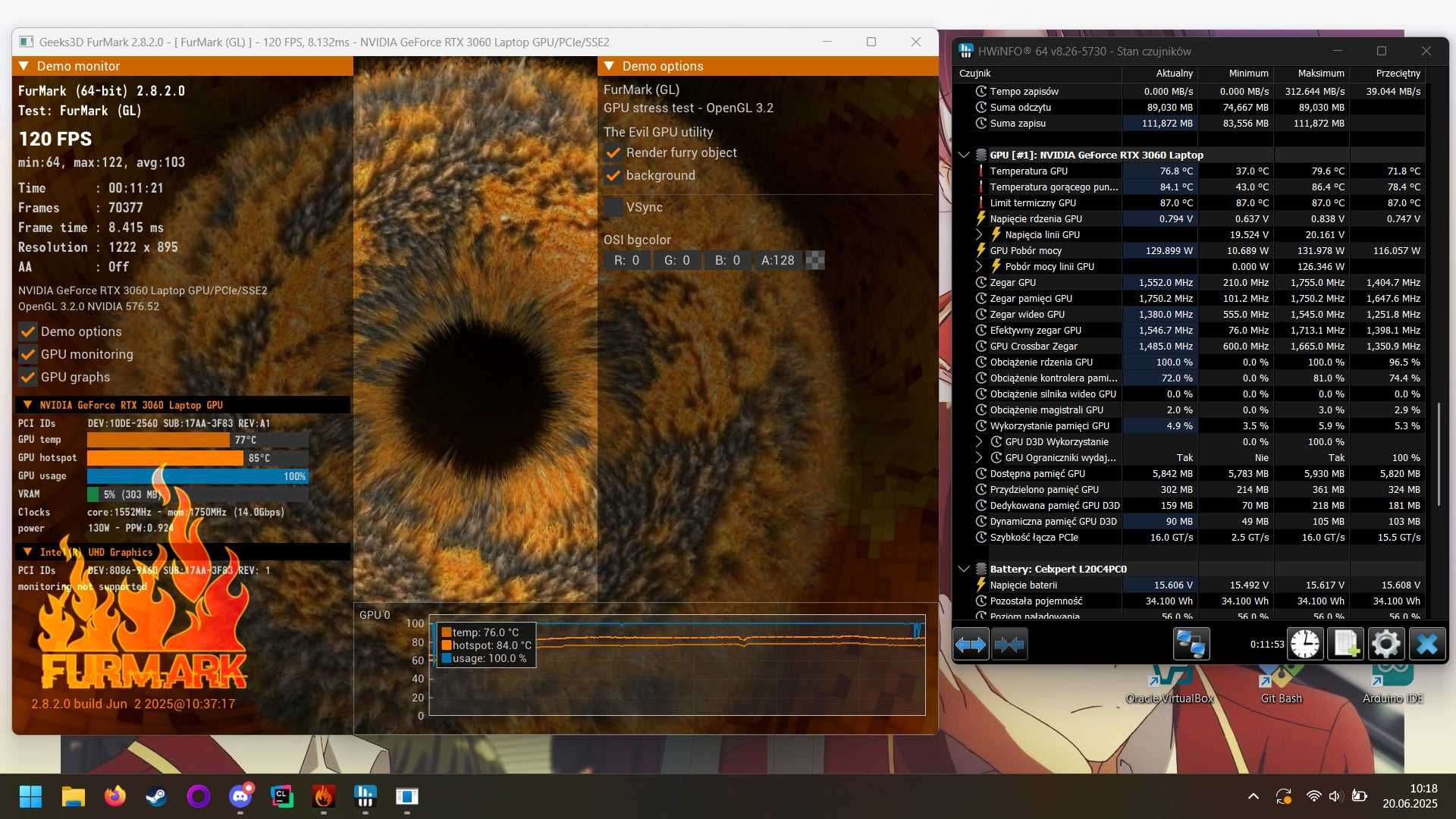
Task: Collapse GPU [#1] sensor group in HWiNFO
Action: tap(964, 155)
